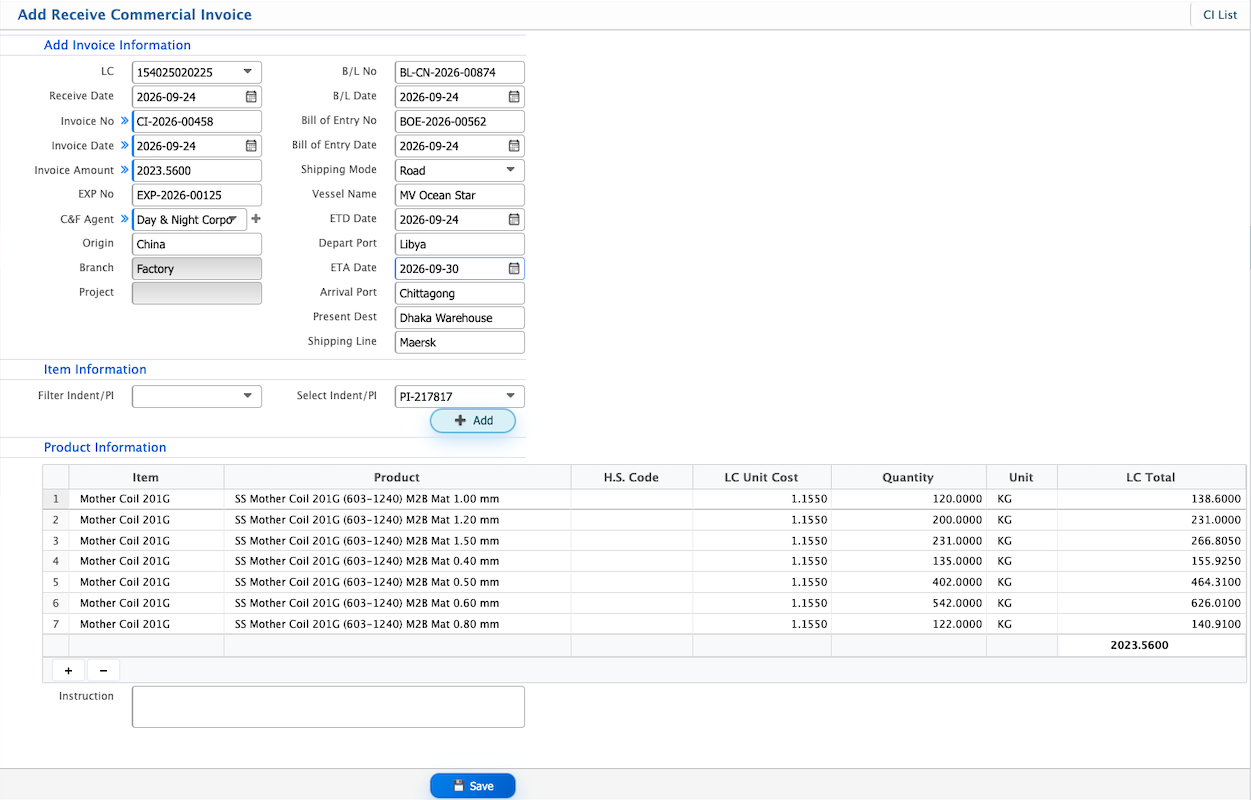Image resolution: width=1251 pixels, height=800 pixels.
Task: Open the Invoice Date calendar picker
Action: (251, 146)
